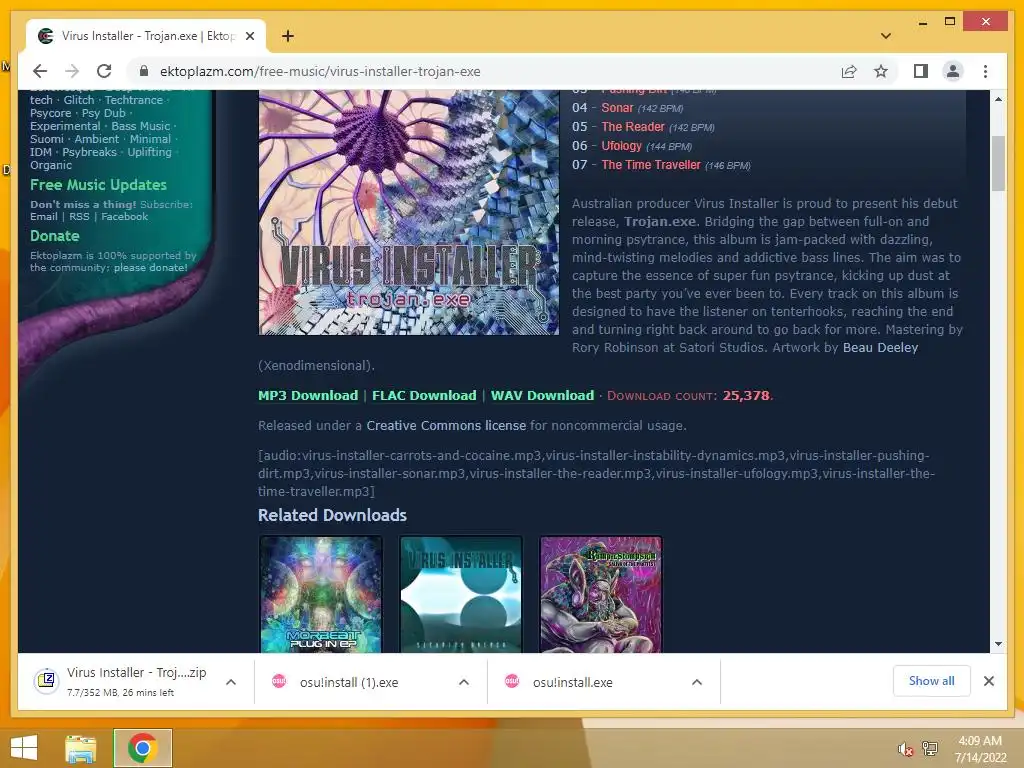Expand options for Virus Installer zip download

[x=231, y=682]
